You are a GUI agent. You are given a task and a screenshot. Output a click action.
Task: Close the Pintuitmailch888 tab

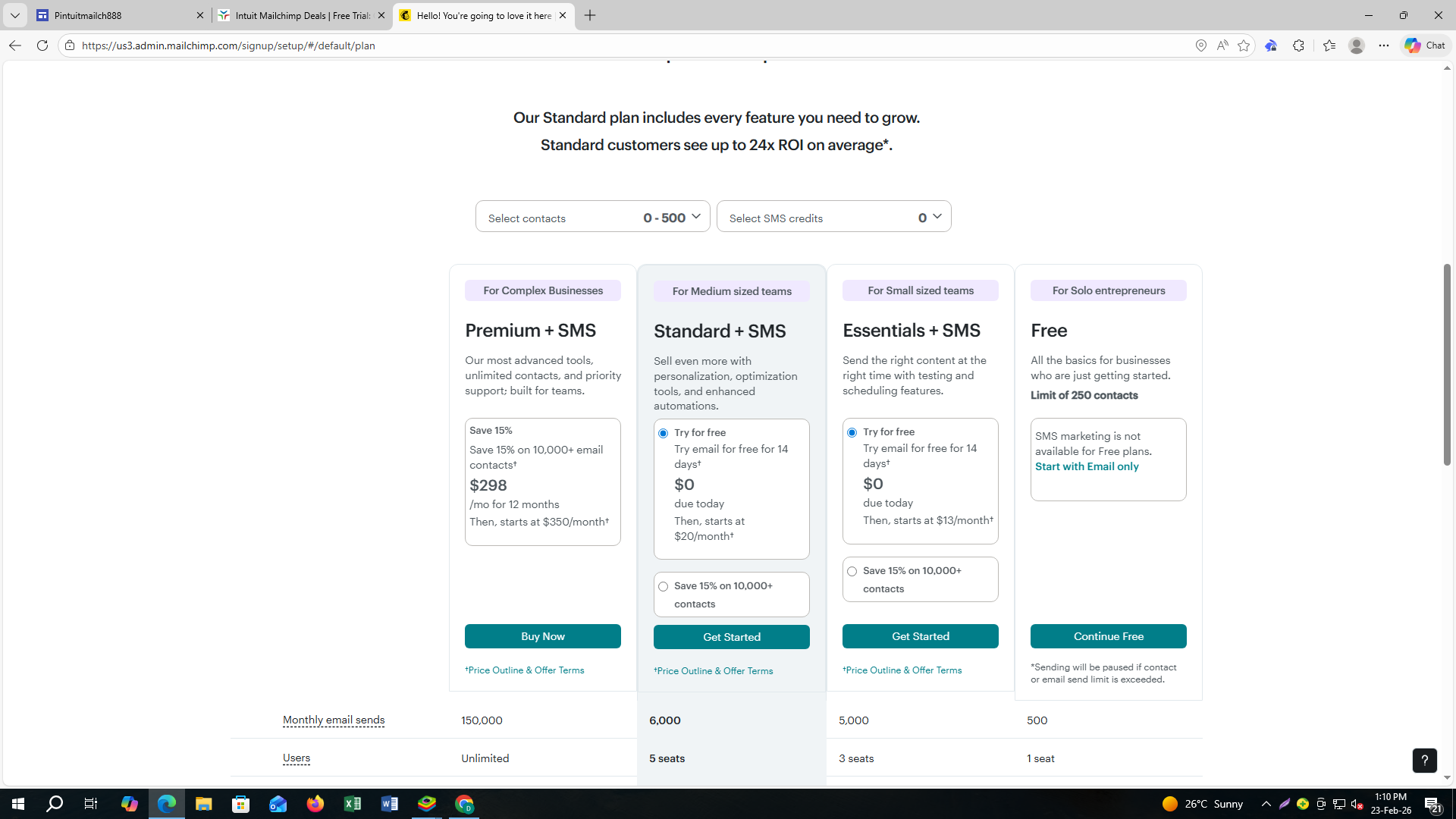[x=200, y=15]
